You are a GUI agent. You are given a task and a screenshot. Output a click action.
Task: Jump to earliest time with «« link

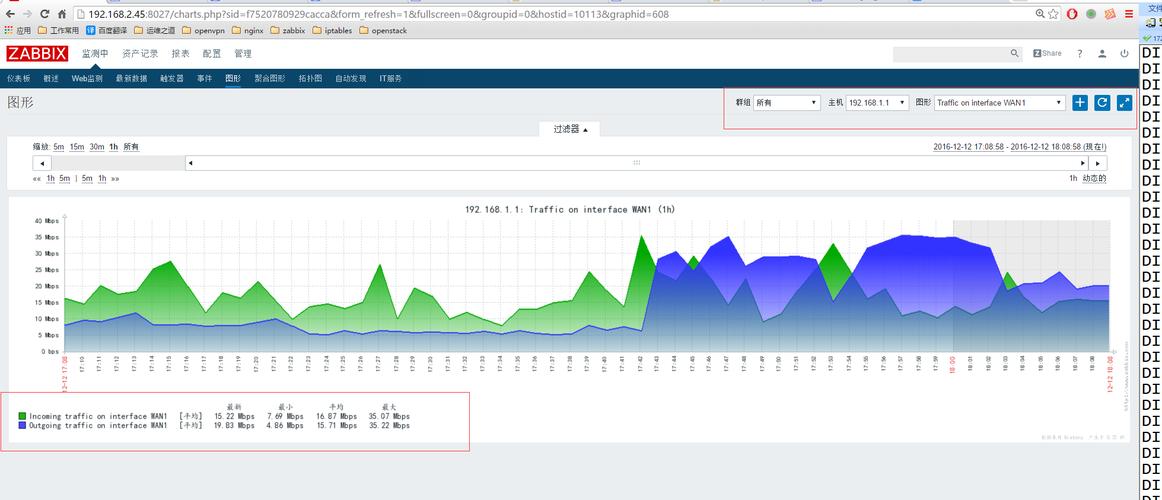click(37, 179)
